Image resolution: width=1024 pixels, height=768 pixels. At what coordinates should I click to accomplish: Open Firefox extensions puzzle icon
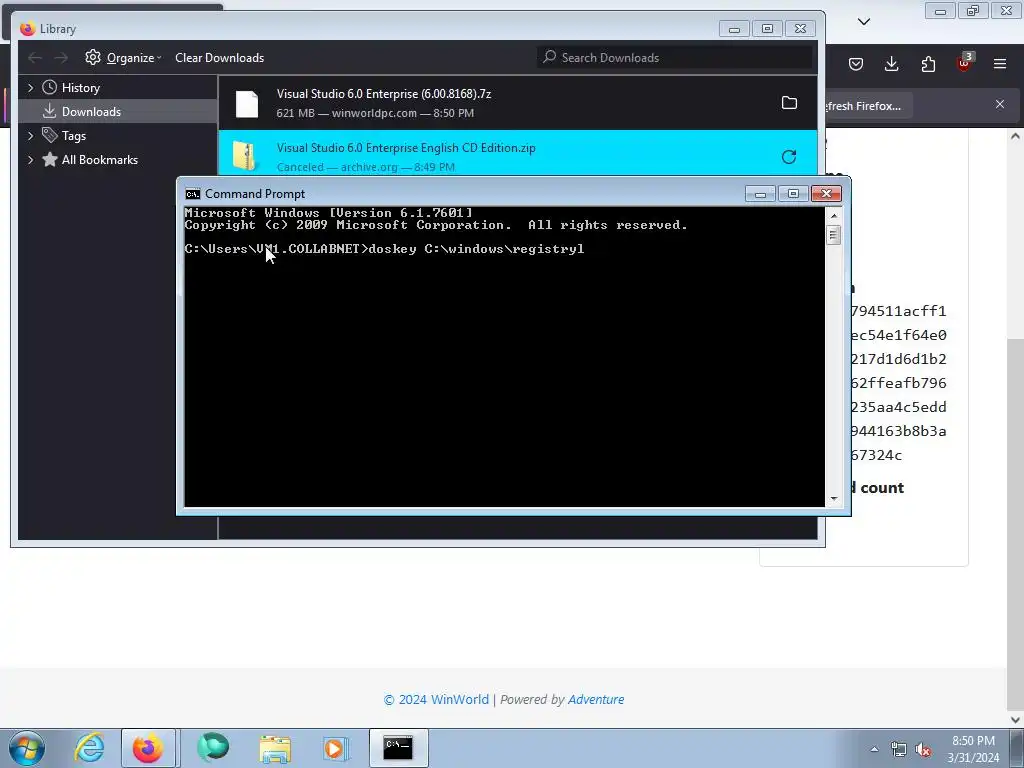pyautogui.click(x=928, y=64)
